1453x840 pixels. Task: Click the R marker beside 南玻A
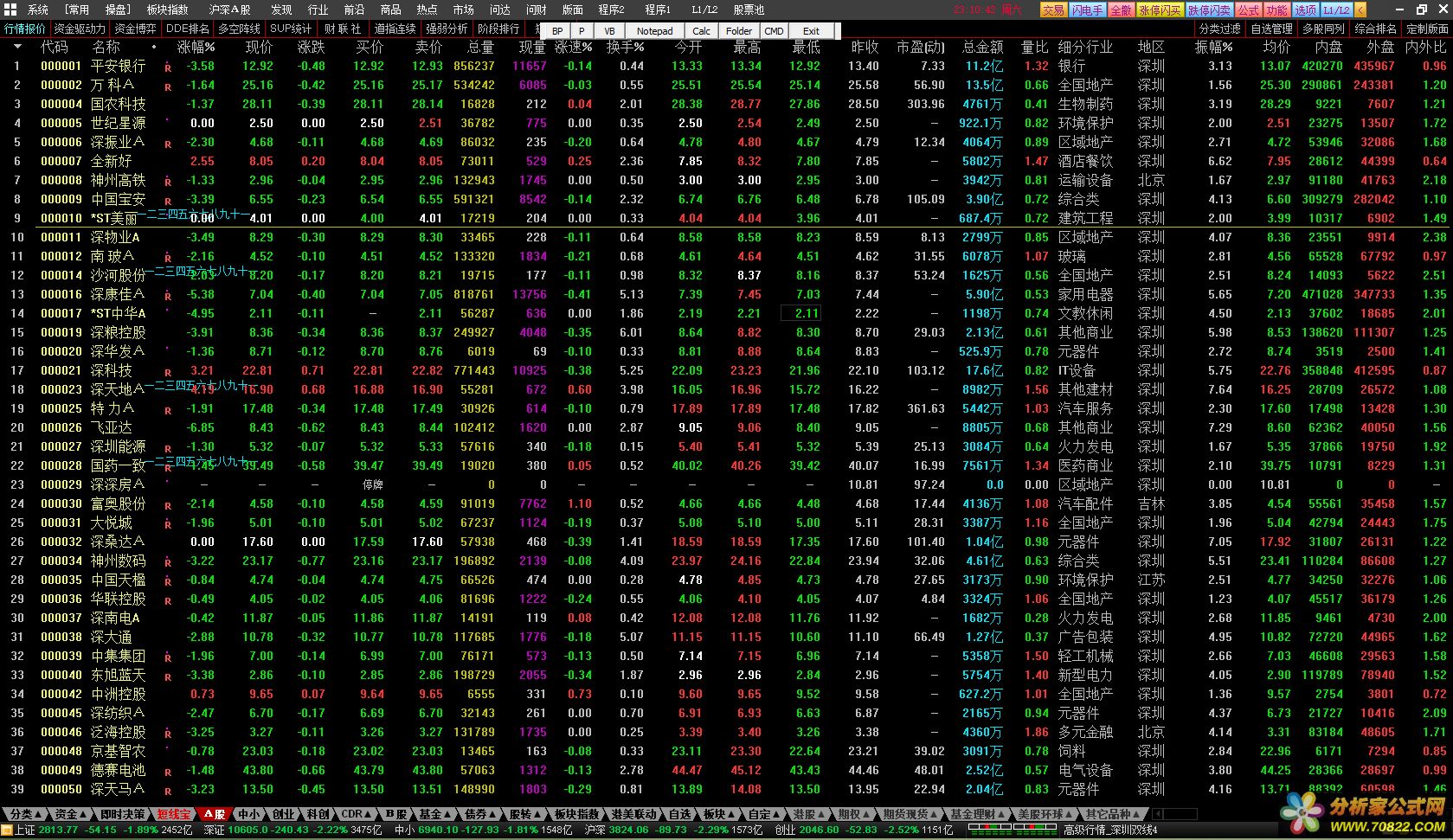[168, 257]
